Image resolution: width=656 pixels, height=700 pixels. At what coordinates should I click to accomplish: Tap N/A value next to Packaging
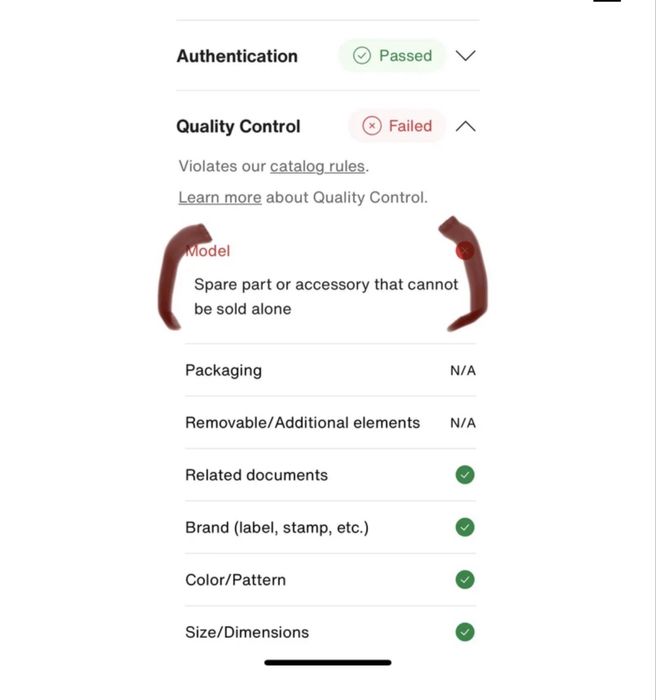[462, 371]
